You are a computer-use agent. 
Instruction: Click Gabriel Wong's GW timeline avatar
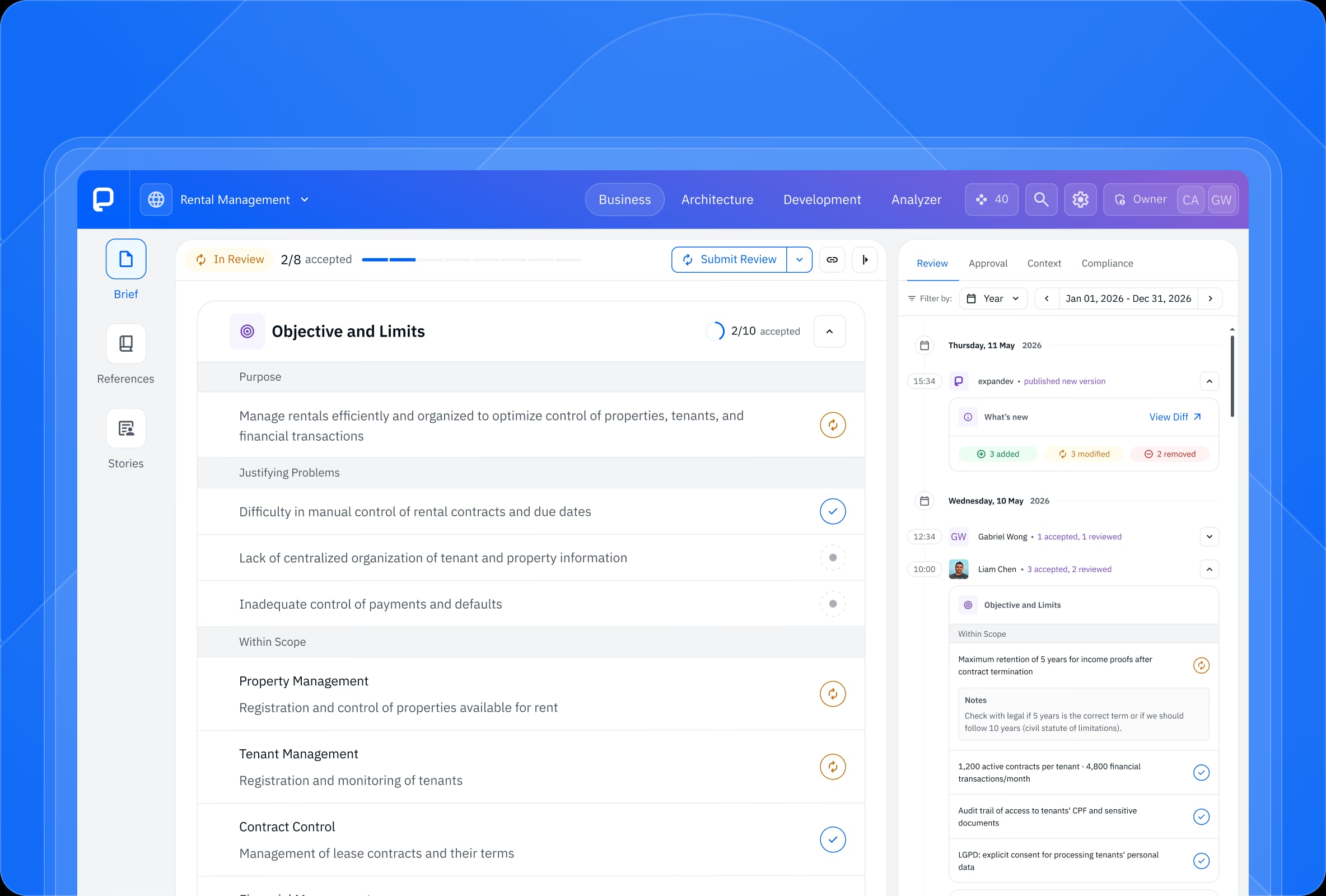959,537
